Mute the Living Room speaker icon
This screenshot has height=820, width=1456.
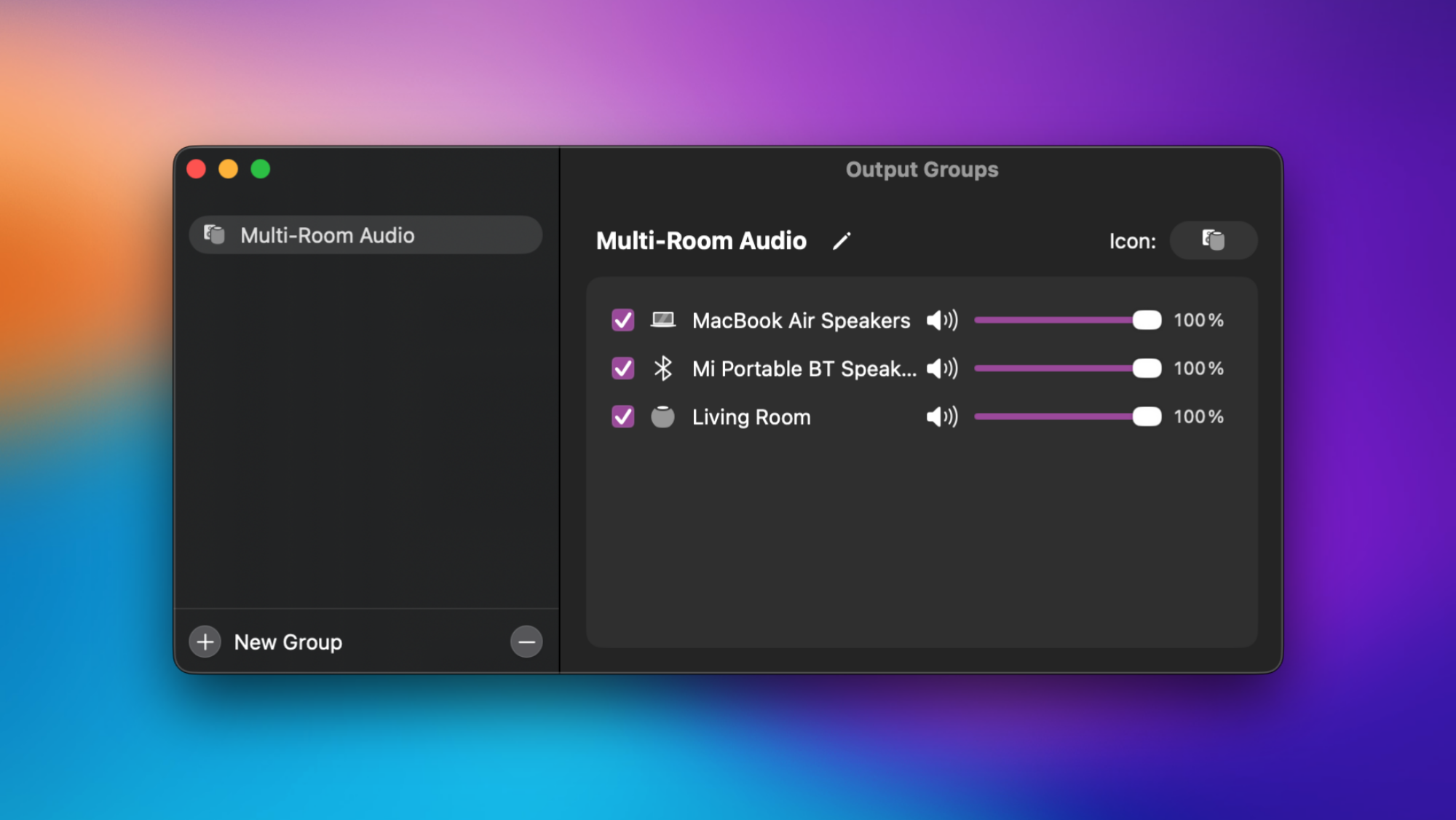[941, 417]
